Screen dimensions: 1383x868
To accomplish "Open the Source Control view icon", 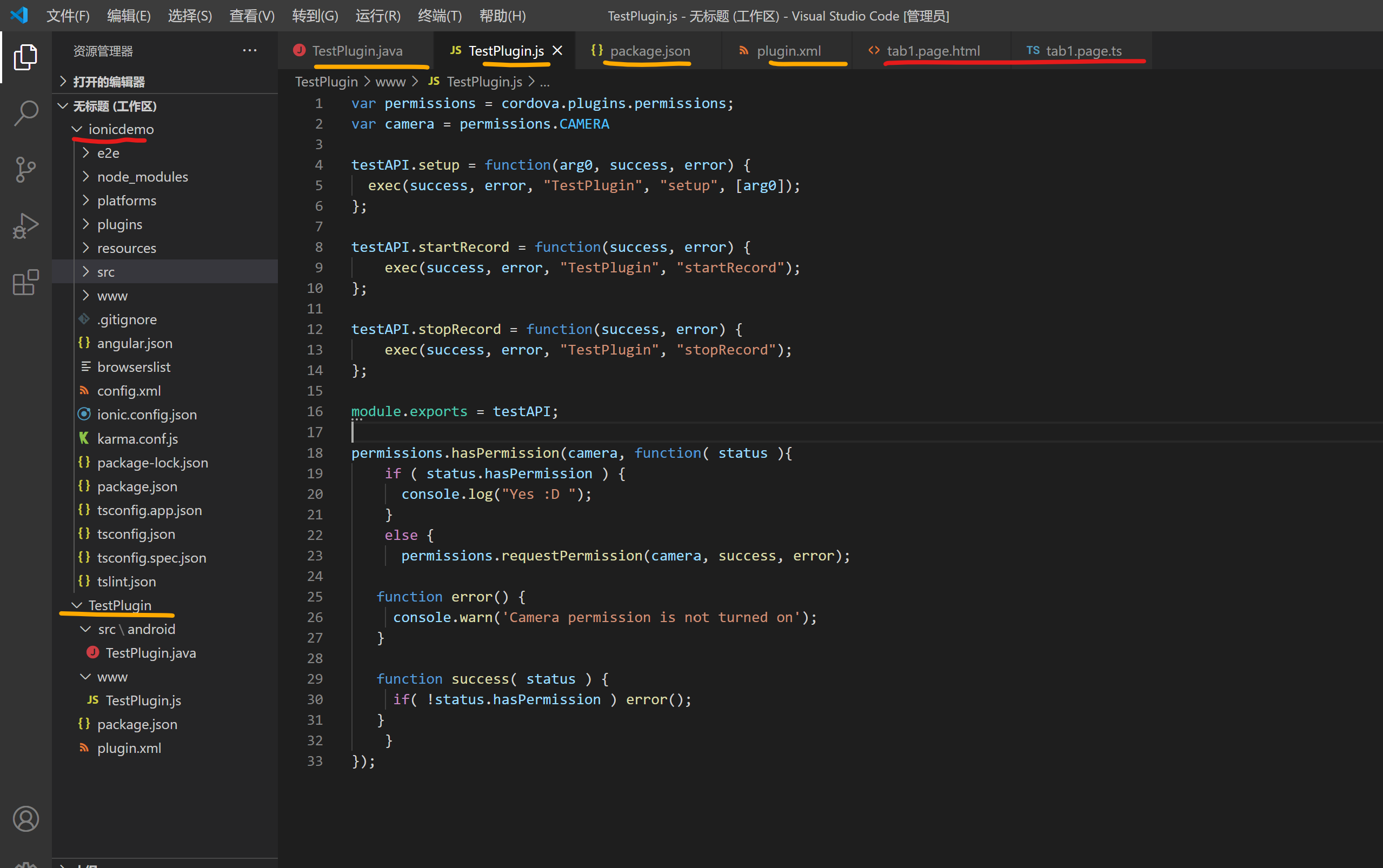I will [x=25, y=169].
